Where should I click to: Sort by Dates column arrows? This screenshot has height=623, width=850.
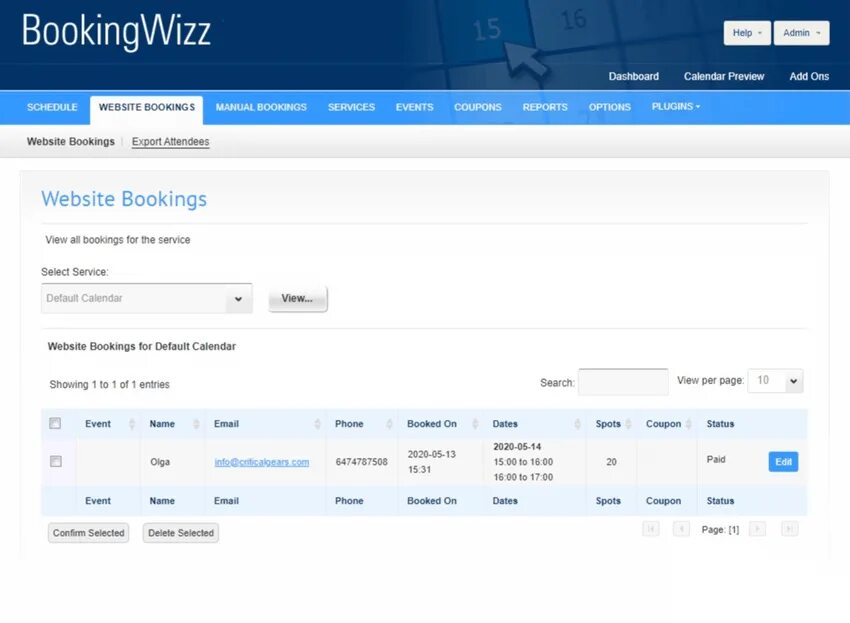(577, 424)
